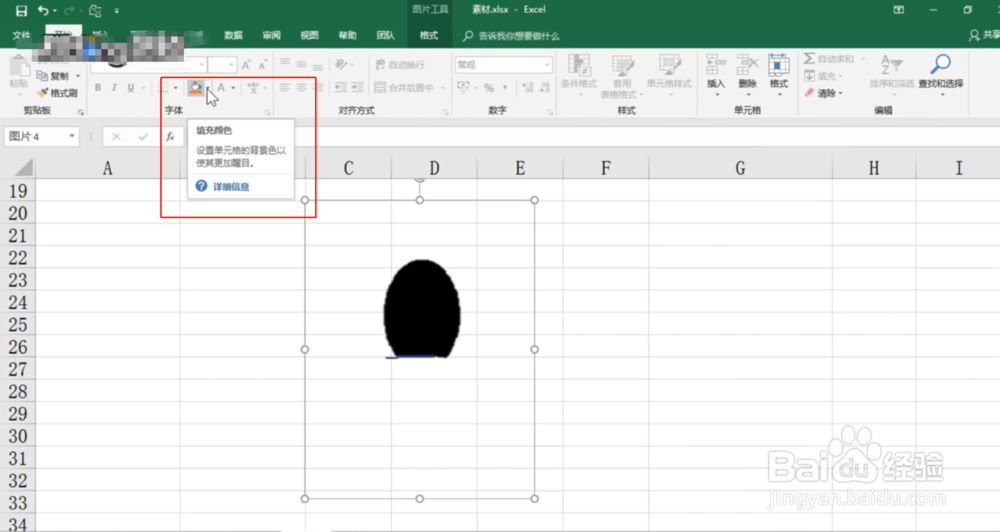Click the 排序和筛选 sort and filter icon

[892, 64]
